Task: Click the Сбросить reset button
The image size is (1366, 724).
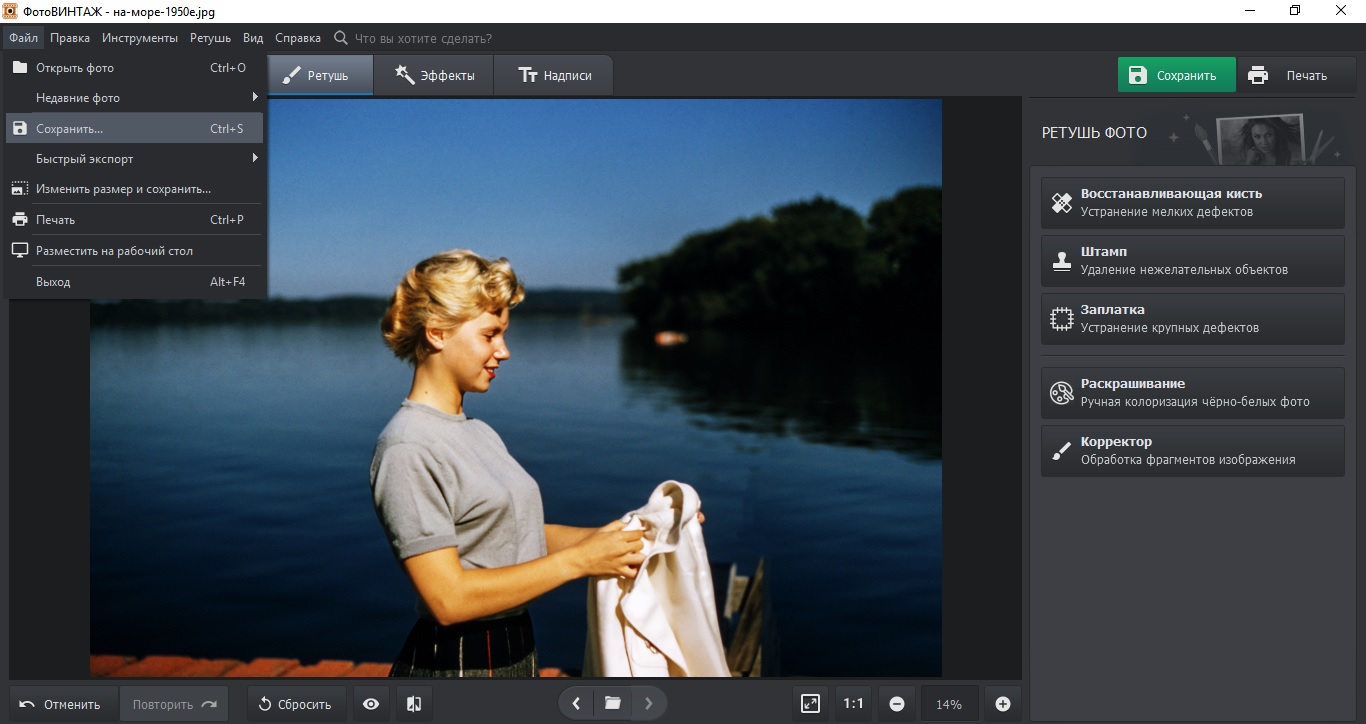Action: tap(295, 704)
